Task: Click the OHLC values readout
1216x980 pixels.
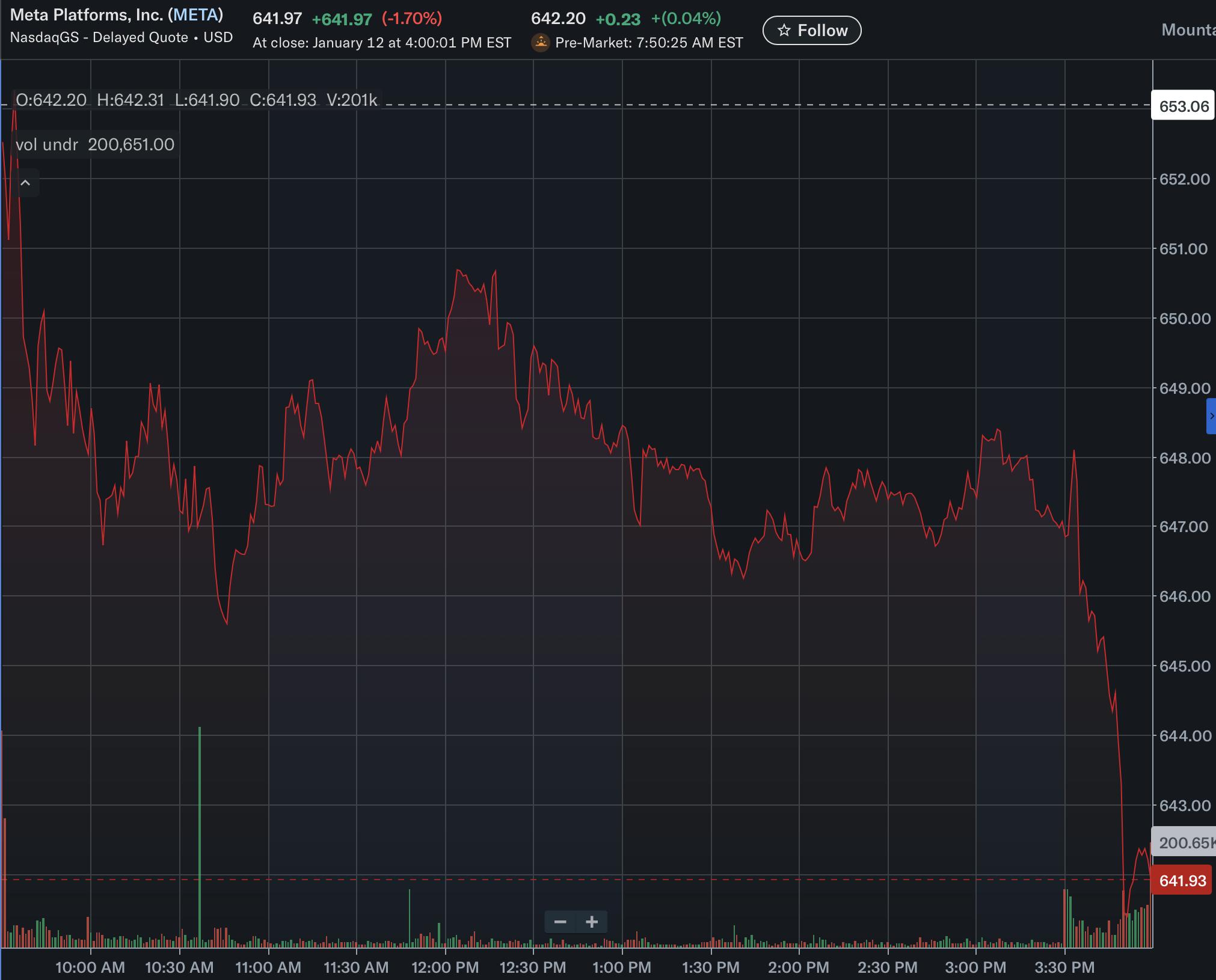Action: pyautogui.click(x=196, y=100)
